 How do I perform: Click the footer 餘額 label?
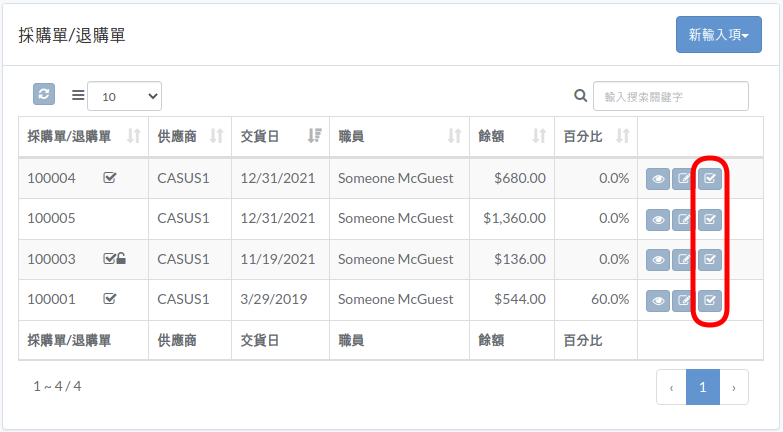491,341
